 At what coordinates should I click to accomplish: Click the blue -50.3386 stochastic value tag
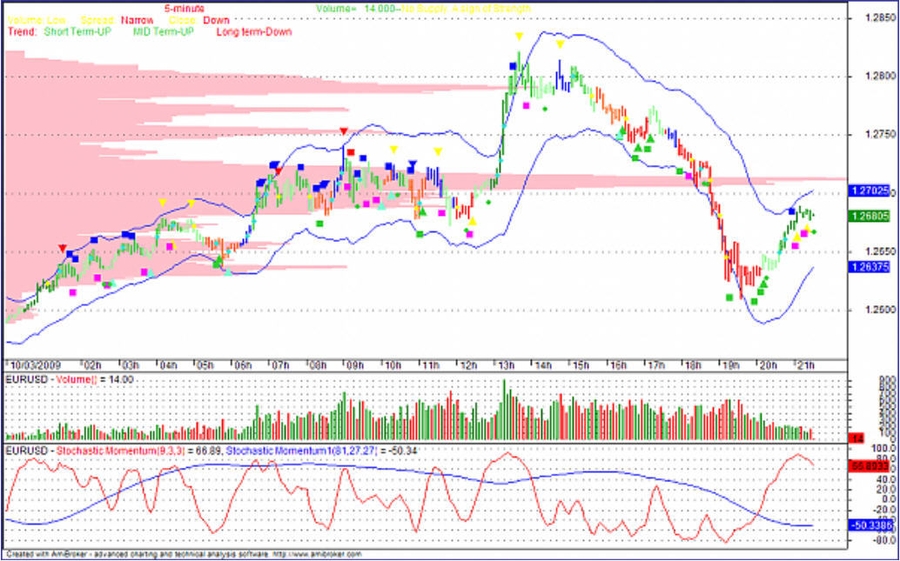coord(869,525)
